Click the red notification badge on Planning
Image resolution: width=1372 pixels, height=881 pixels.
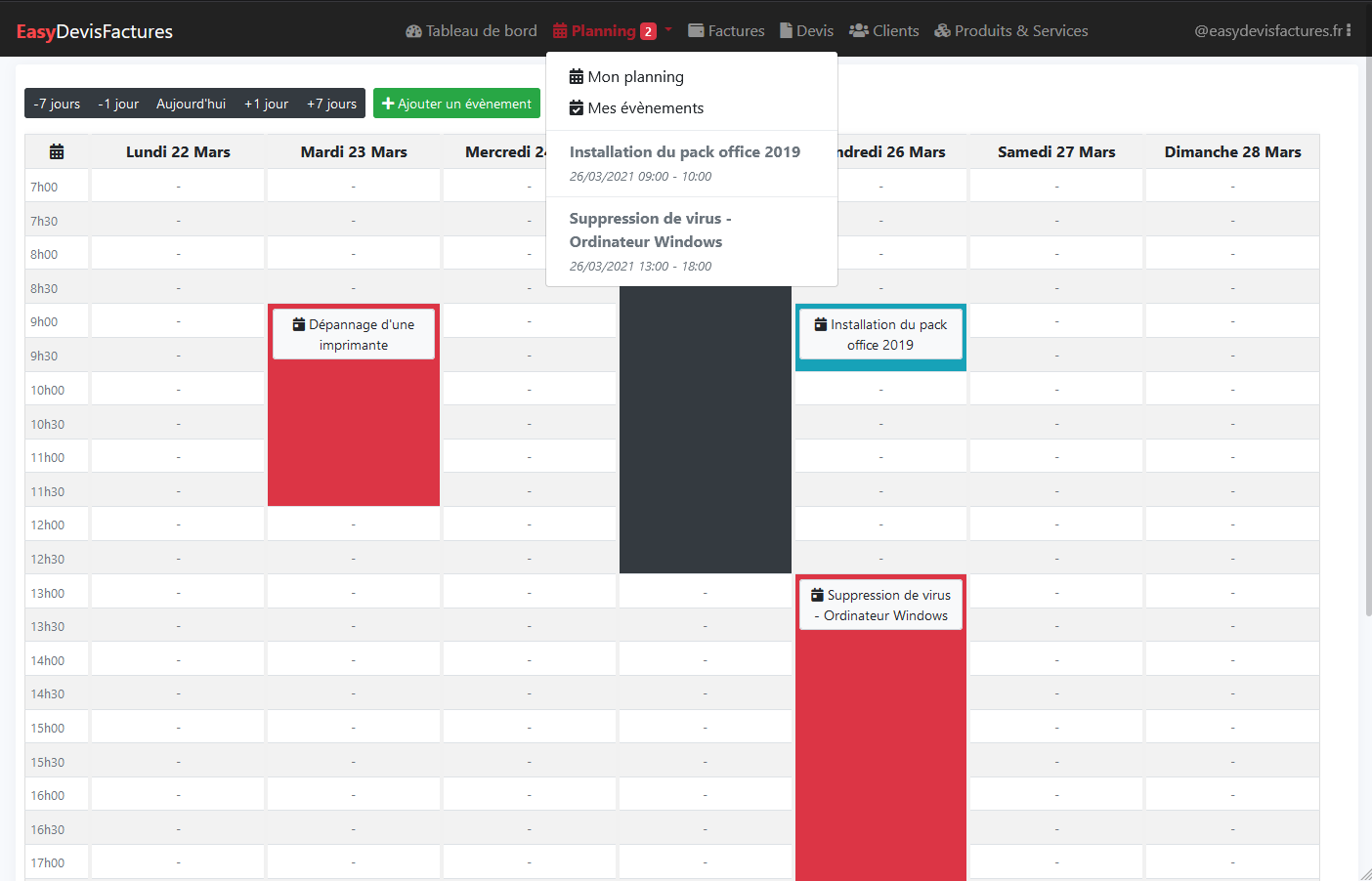[648, 31]
